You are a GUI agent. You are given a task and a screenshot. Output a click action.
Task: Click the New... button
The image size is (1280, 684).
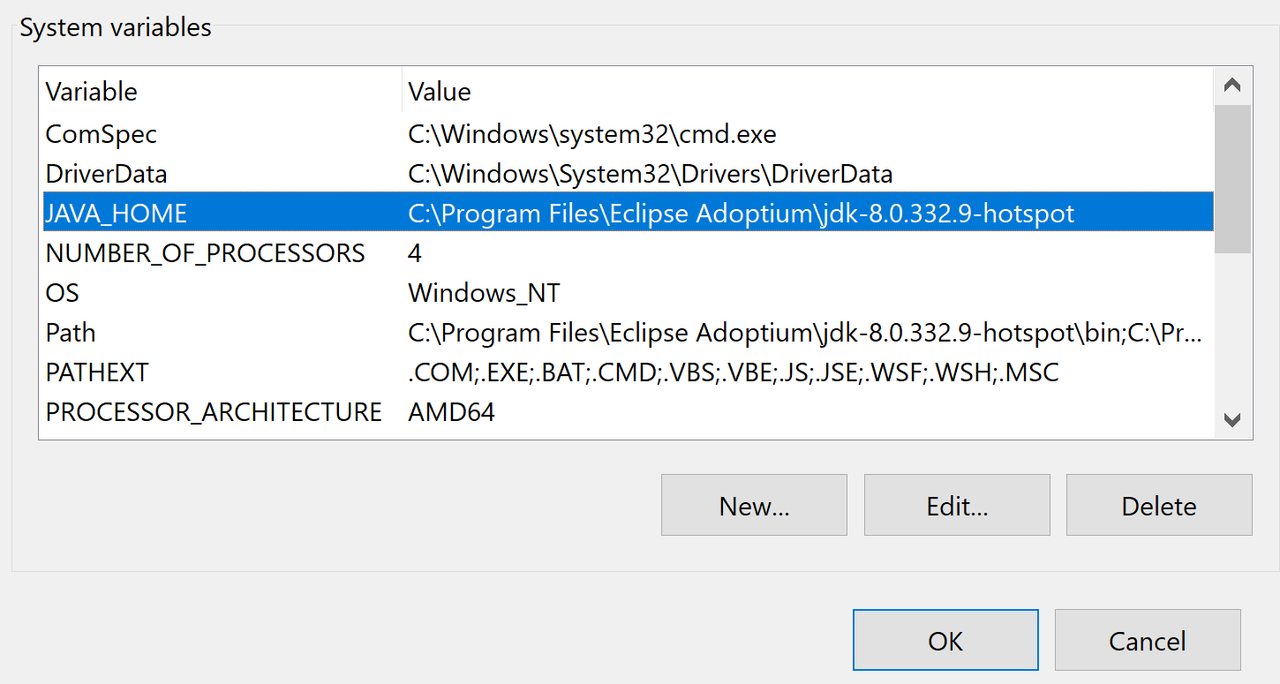(754, 505)
